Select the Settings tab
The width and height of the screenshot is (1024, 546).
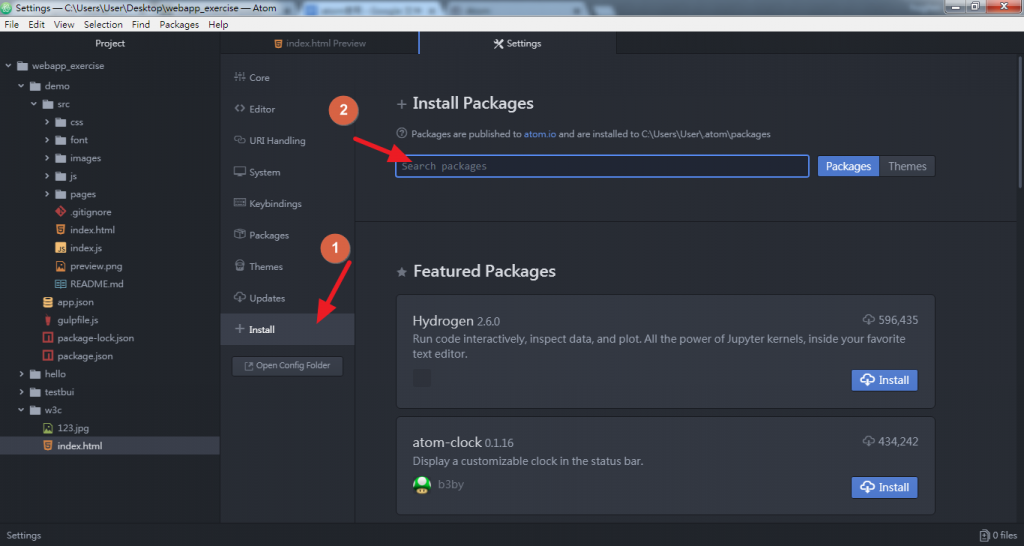(x=517, y=43)
